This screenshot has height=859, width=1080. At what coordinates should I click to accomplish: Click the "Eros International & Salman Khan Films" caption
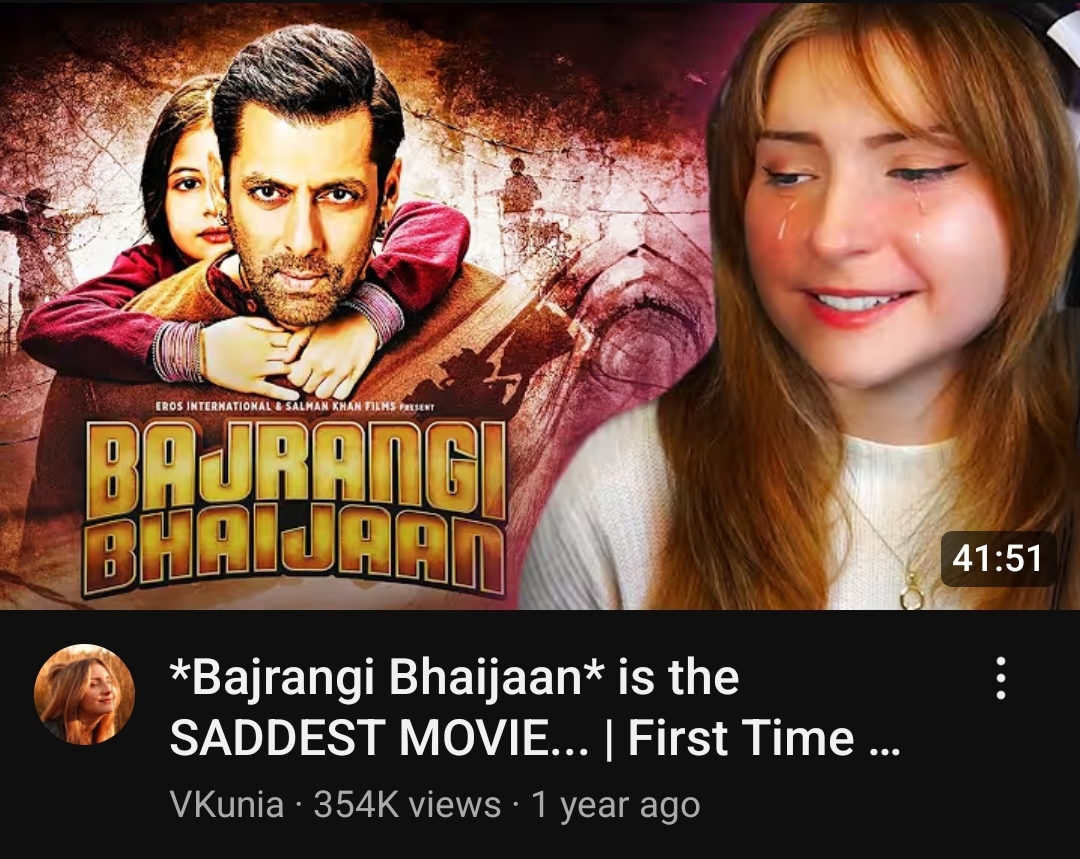click(295, 406)
